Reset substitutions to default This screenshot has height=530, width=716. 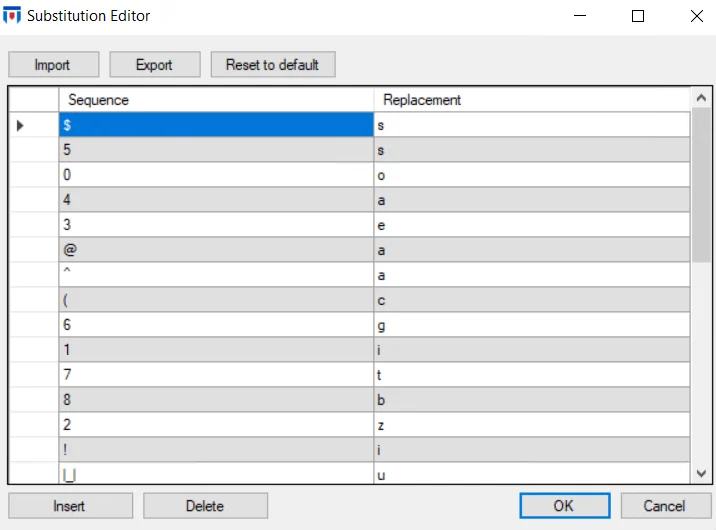point(273,64)
